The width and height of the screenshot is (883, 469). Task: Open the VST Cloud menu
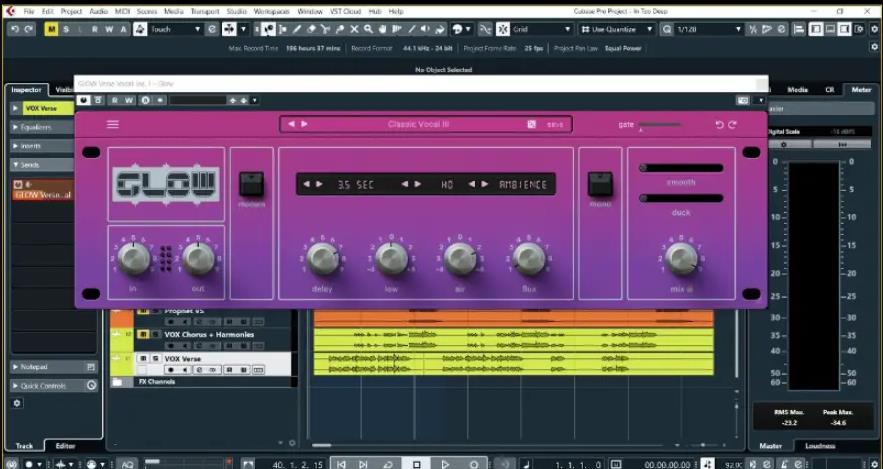(x=346, y=11)
